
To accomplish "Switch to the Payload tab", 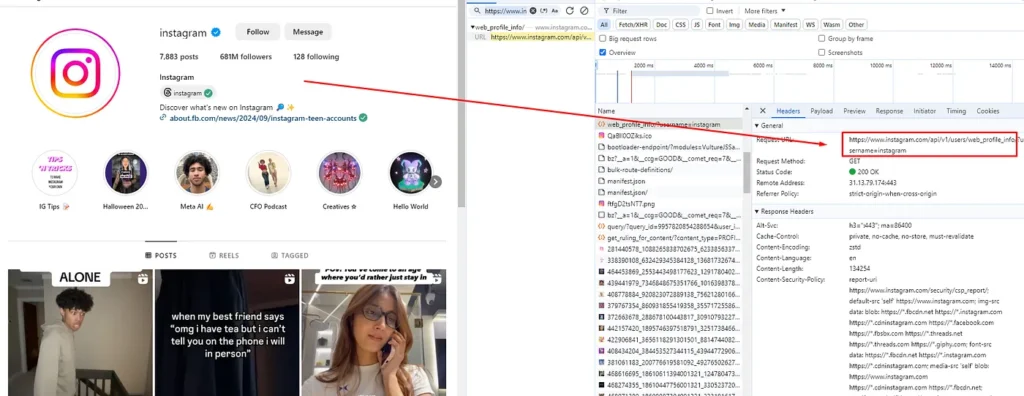I will pos(822,111).
